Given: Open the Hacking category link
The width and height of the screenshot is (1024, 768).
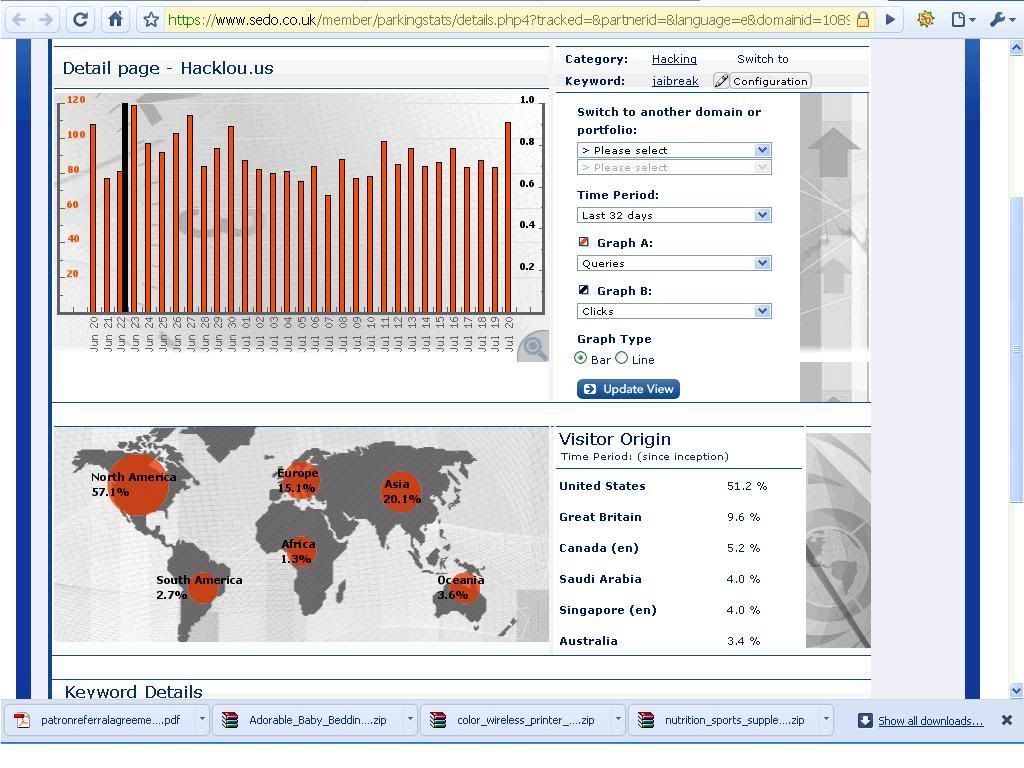Looking at the screenshot, I should [x=674, y=59].
